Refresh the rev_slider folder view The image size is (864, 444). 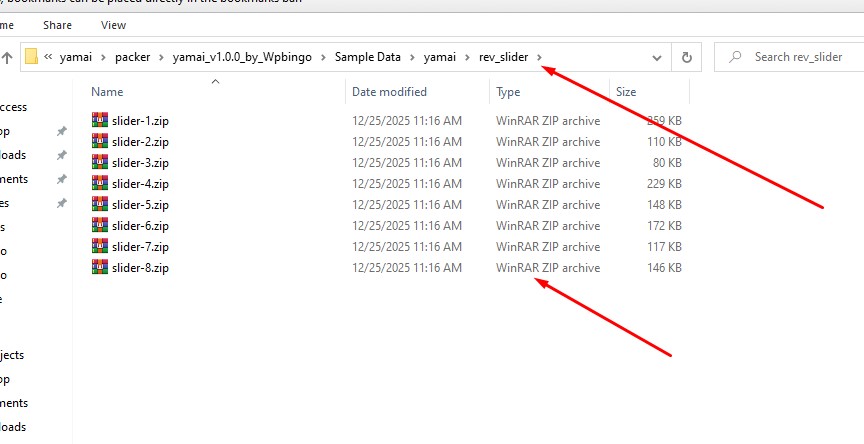[x=687, y=57]
